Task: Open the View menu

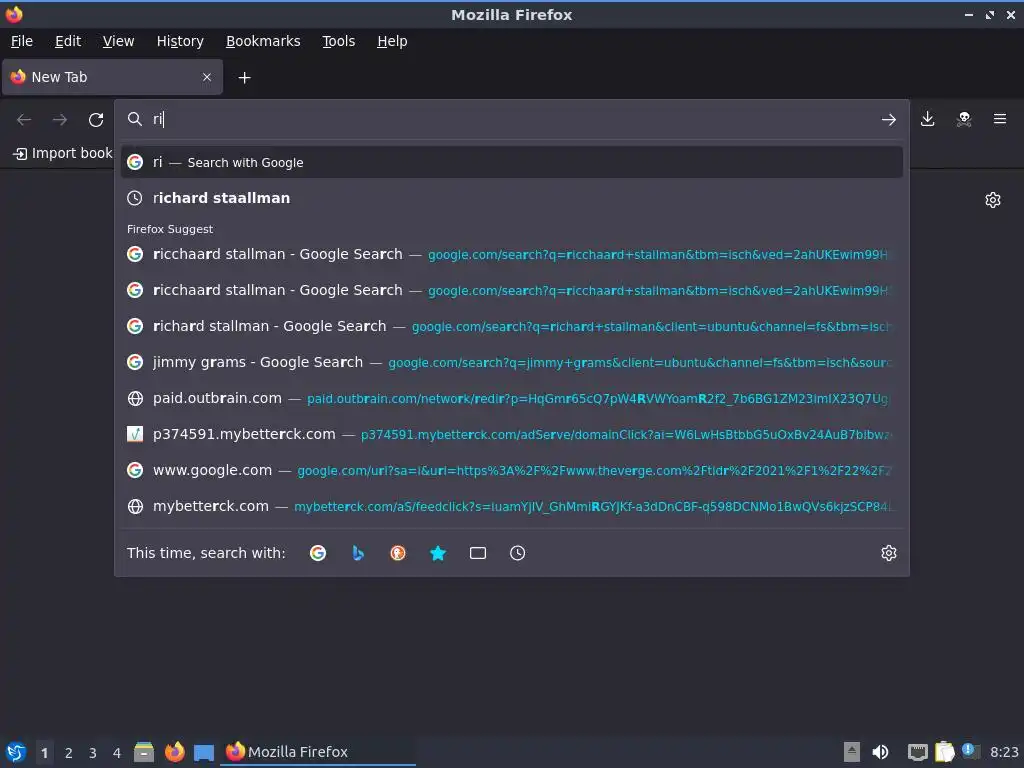Action: 118,41
